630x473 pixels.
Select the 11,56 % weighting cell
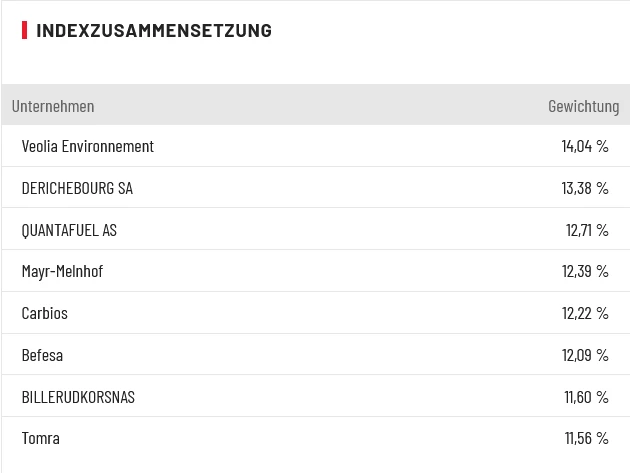586,438
